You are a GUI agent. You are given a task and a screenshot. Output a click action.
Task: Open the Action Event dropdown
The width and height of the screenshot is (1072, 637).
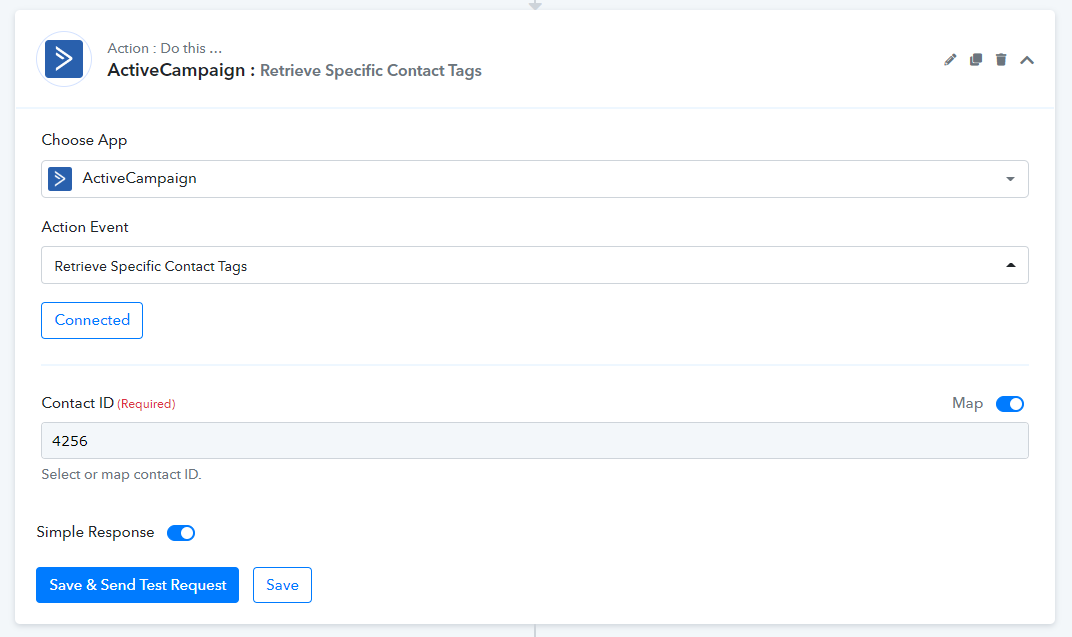(535, 265)
